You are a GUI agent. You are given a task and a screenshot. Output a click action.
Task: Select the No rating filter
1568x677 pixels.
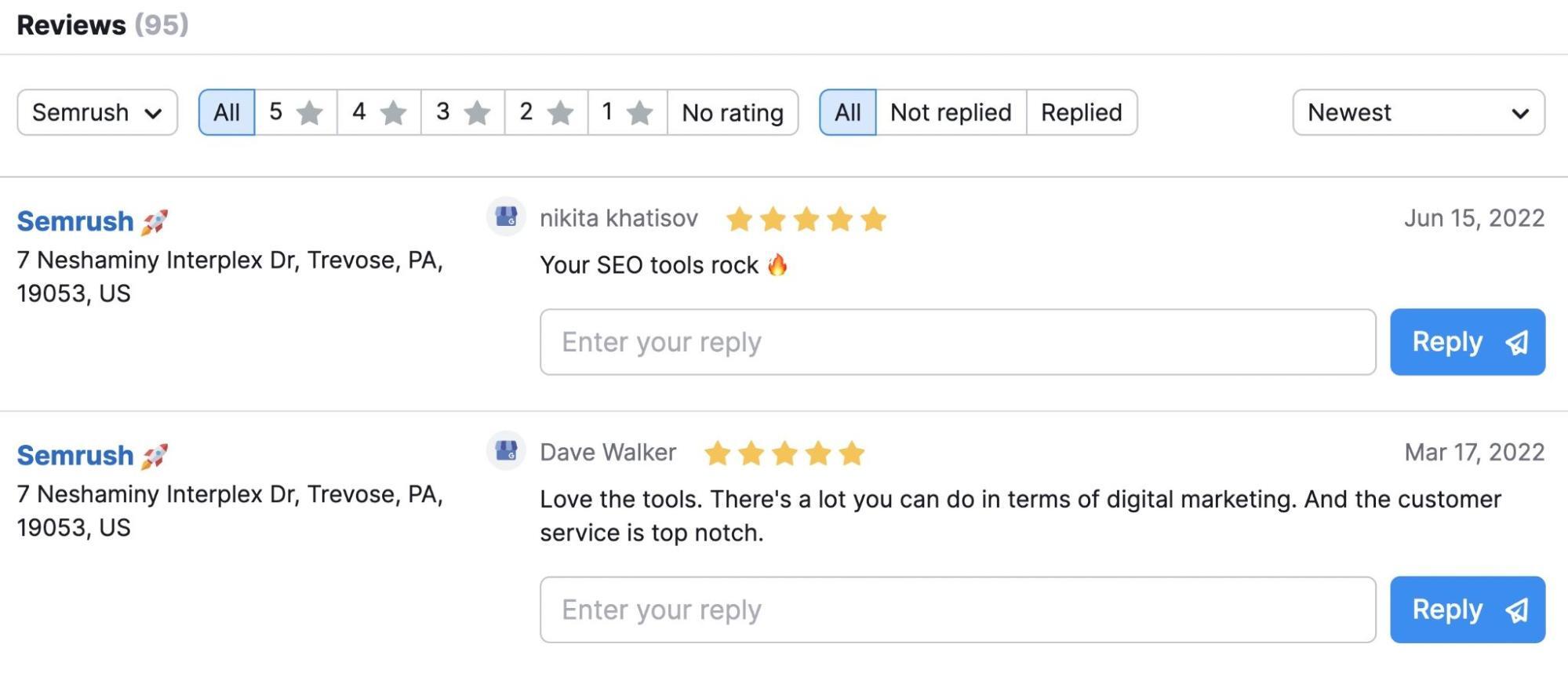tap(732, 112)
